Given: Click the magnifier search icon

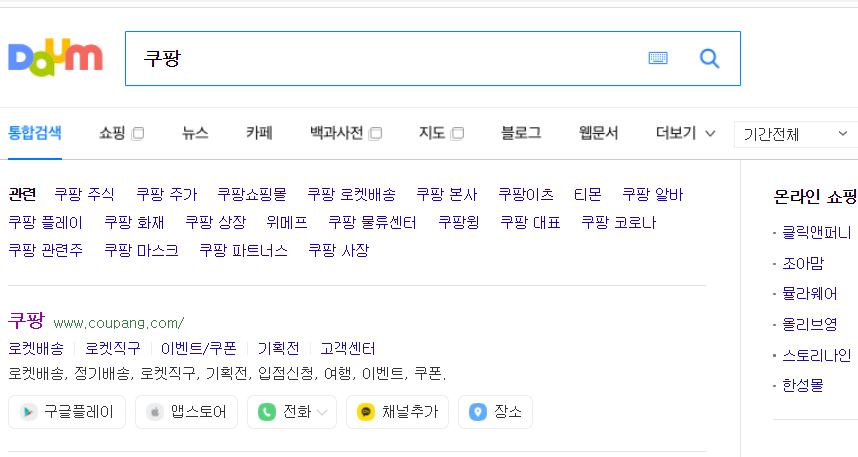Looking at the screenshot, I should (710, 58).
